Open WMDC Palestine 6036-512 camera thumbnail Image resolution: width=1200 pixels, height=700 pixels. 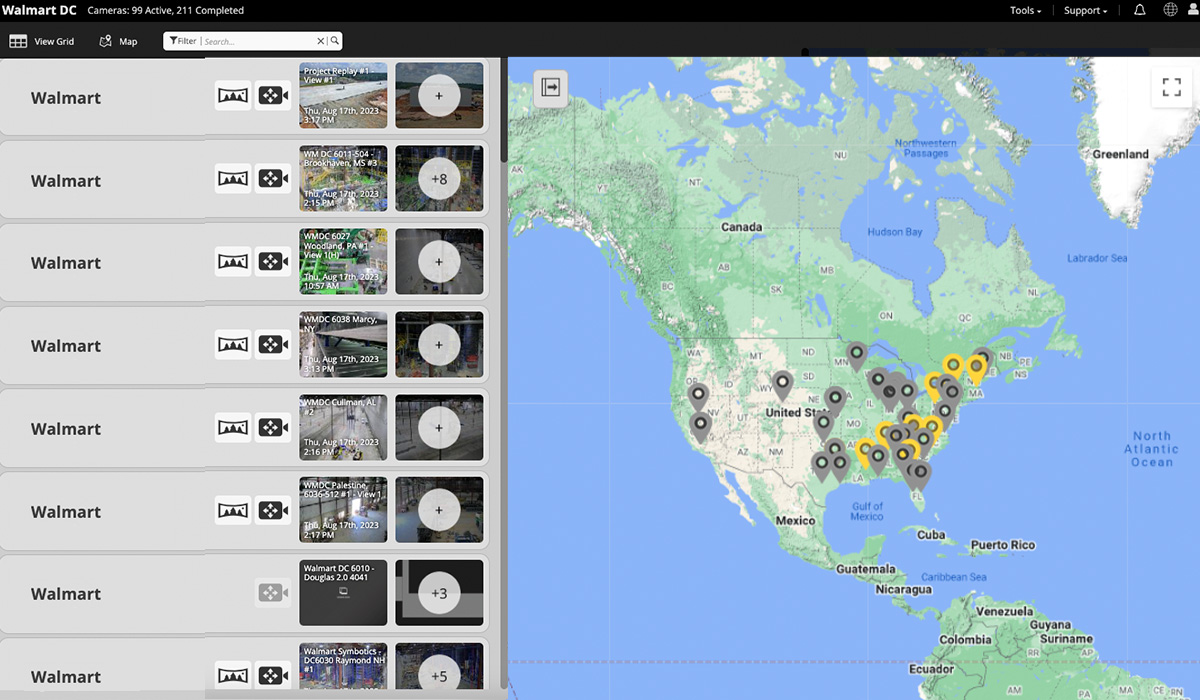[343, 511]
